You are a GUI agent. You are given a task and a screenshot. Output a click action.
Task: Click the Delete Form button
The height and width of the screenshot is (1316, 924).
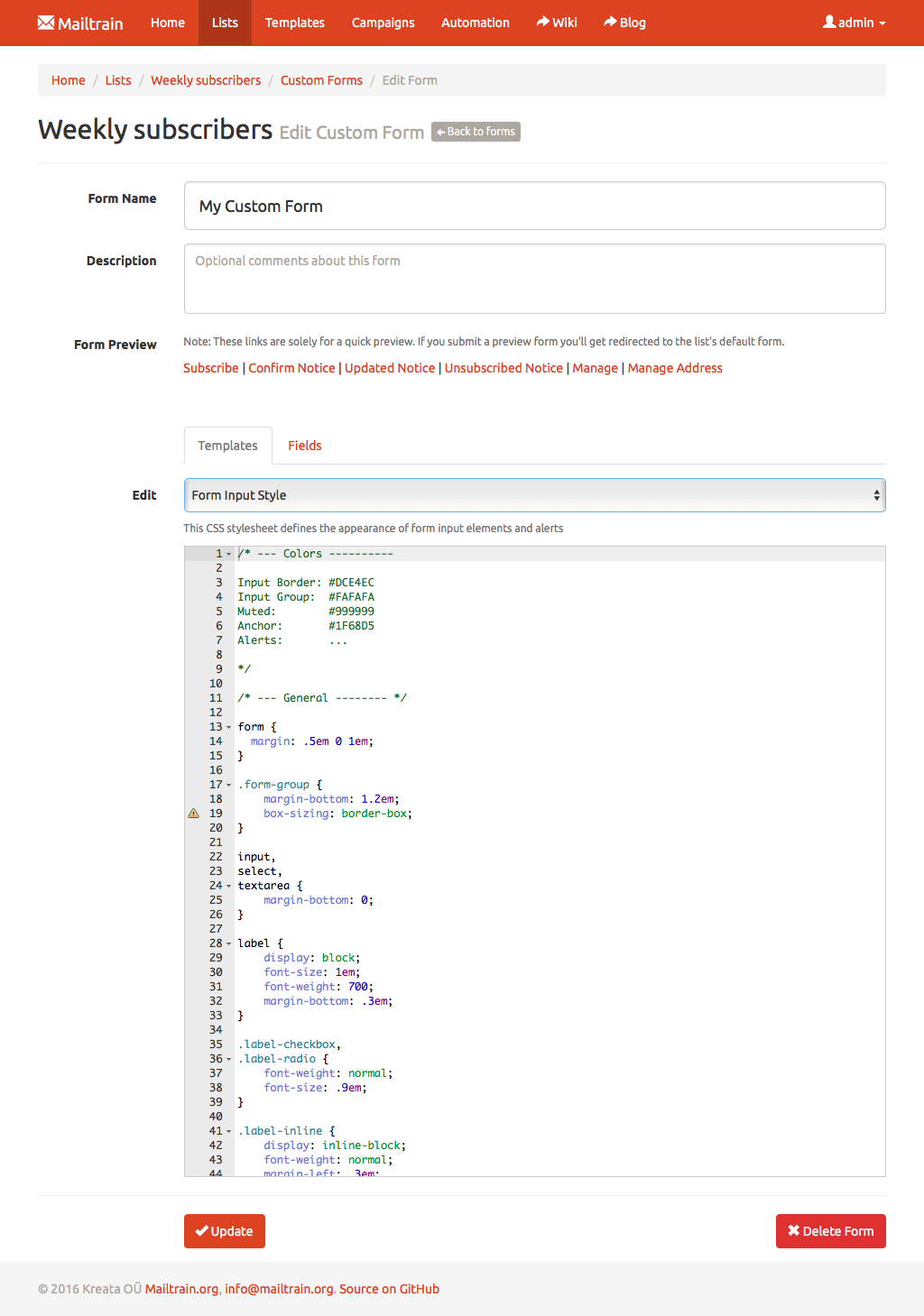click(x=830, y=1231)
